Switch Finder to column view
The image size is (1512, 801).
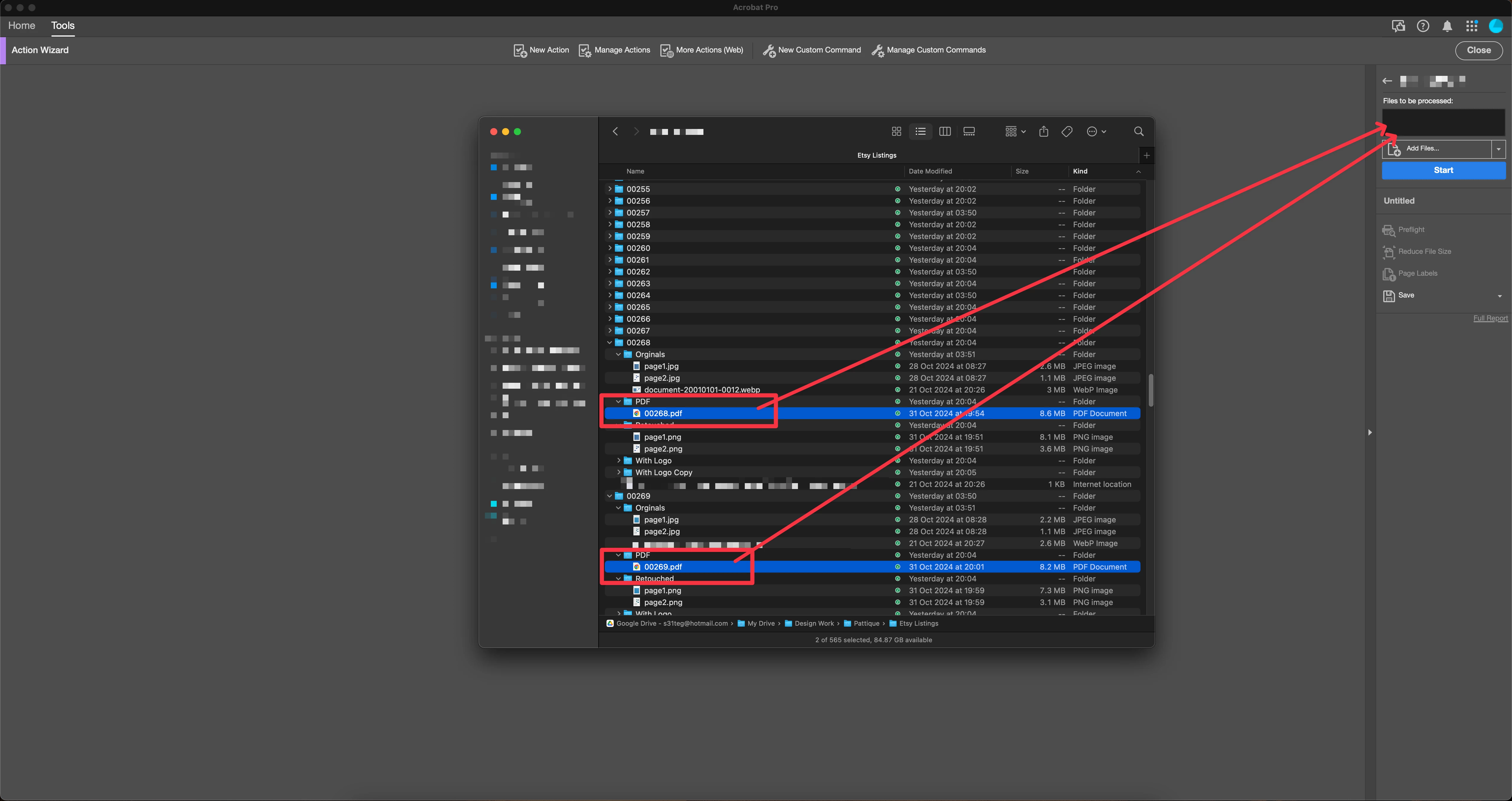pos(944,131)
